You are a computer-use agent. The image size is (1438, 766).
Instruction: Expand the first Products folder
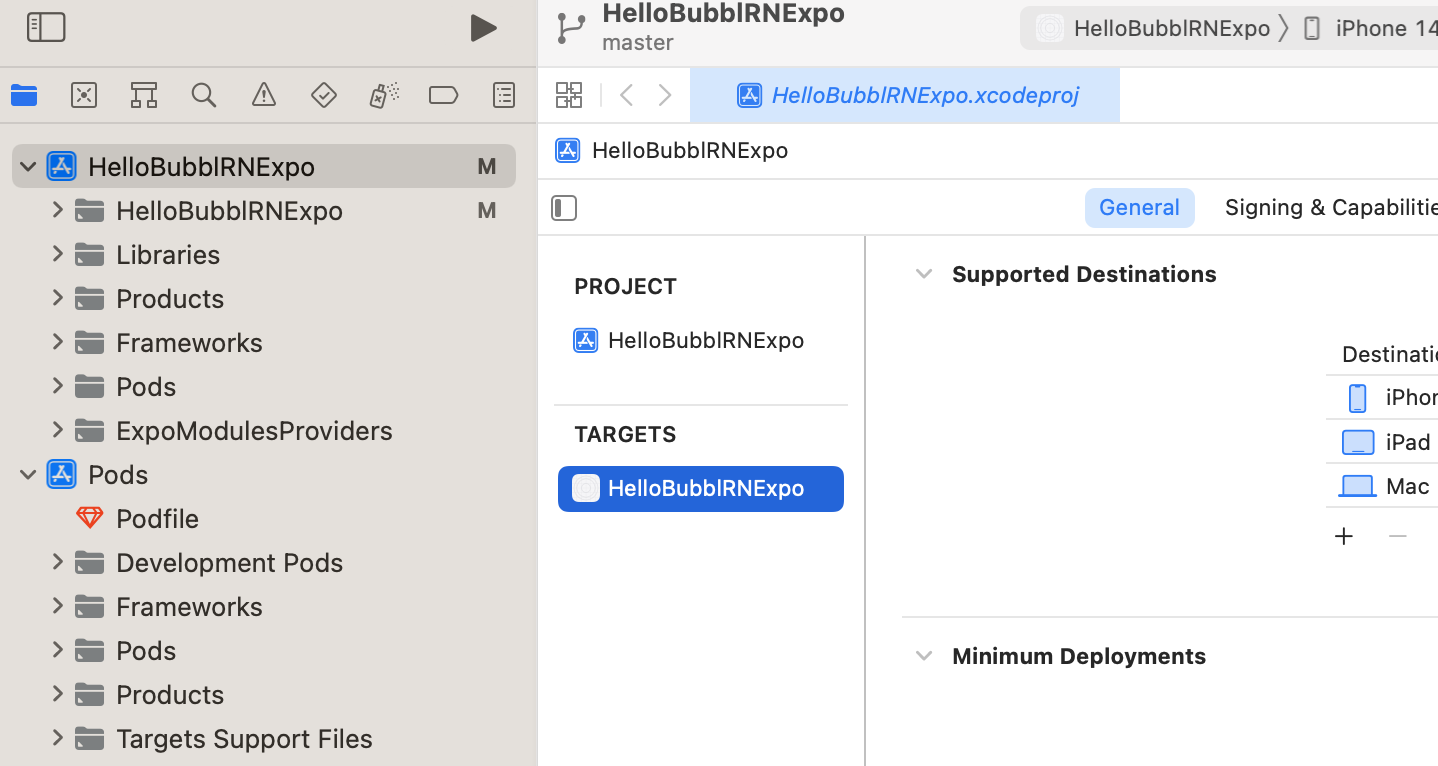pos(57,298)
